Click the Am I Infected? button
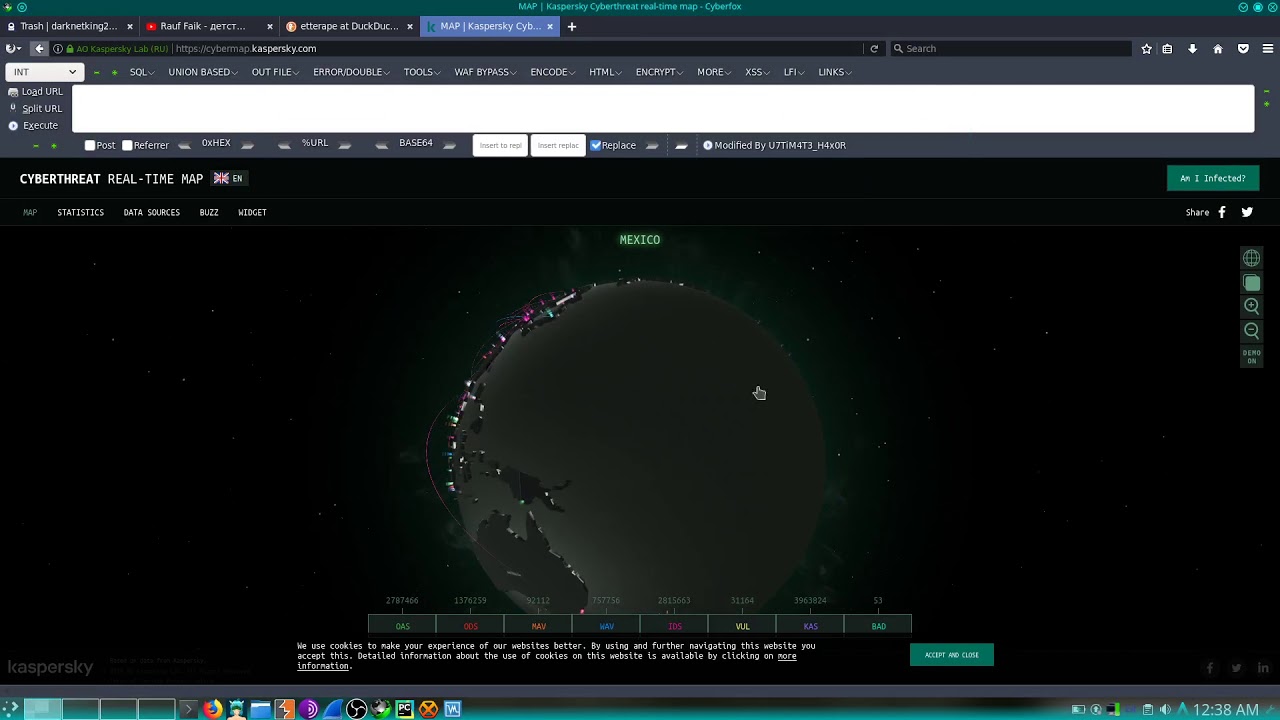This screenshot has width=1280, height=720. 1213,178
